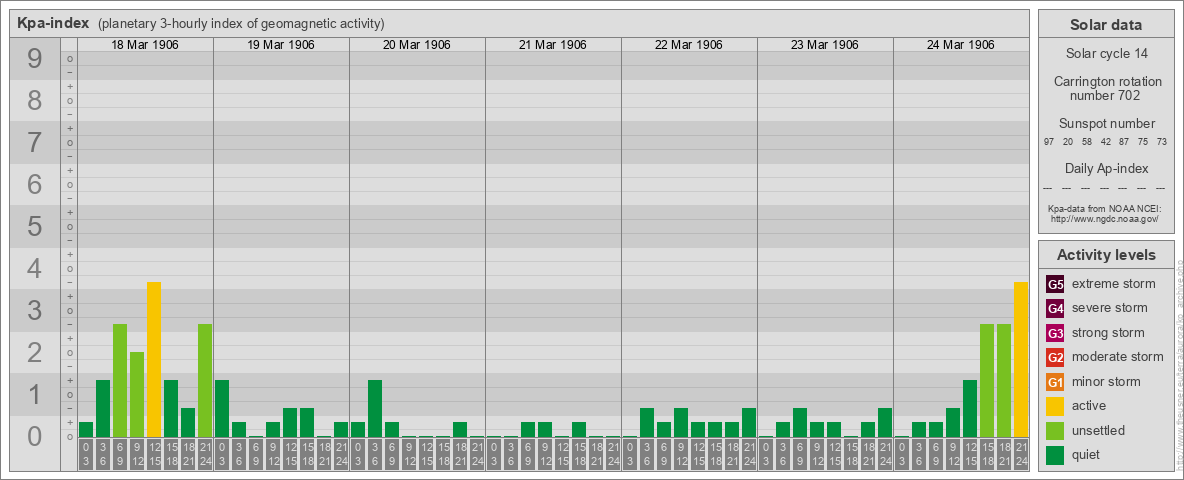Viewport: 1184px width, 480px height.
Task: Click the Sunspot number label
Action: [x=1105, y=124]
